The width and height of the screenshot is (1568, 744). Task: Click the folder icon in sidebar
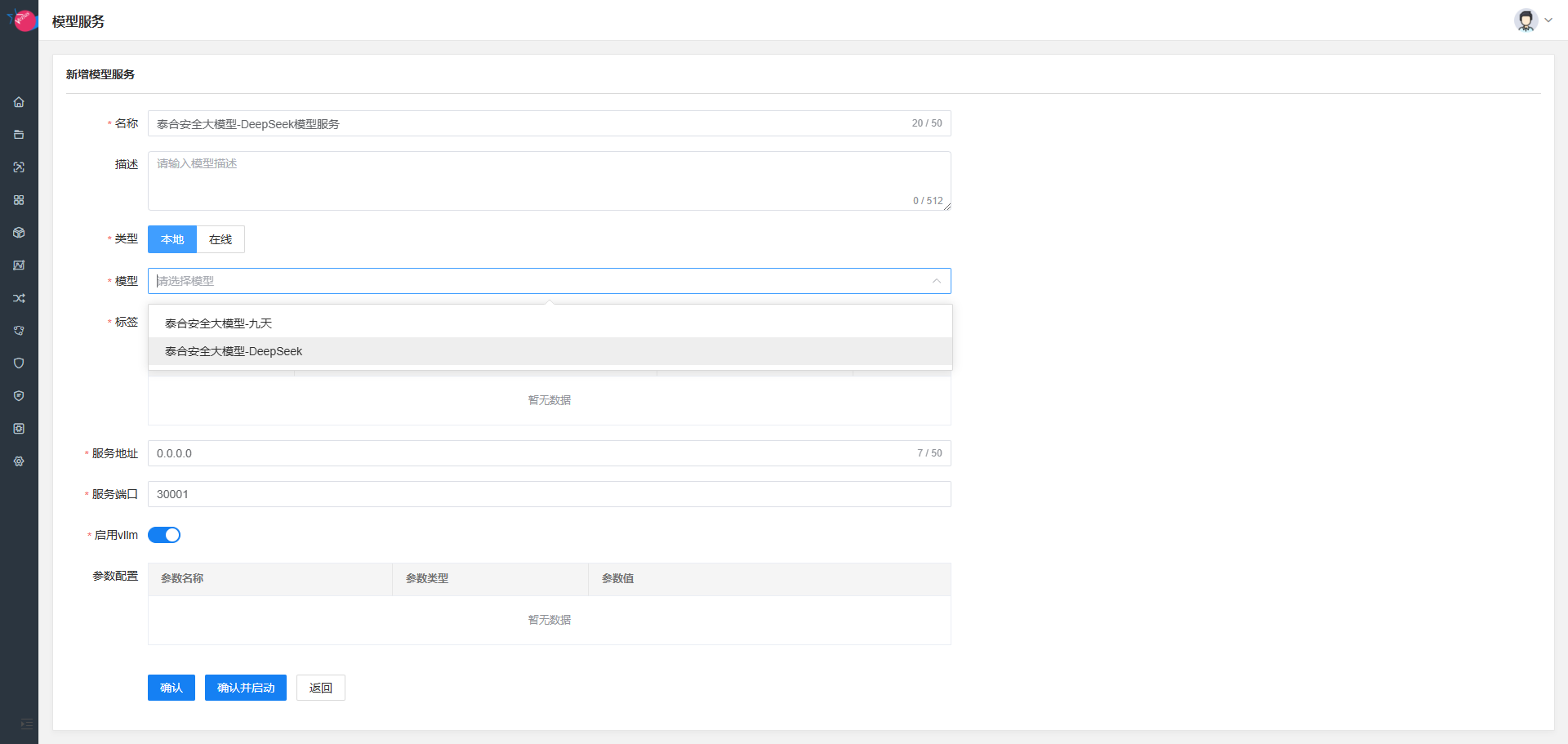19,135
